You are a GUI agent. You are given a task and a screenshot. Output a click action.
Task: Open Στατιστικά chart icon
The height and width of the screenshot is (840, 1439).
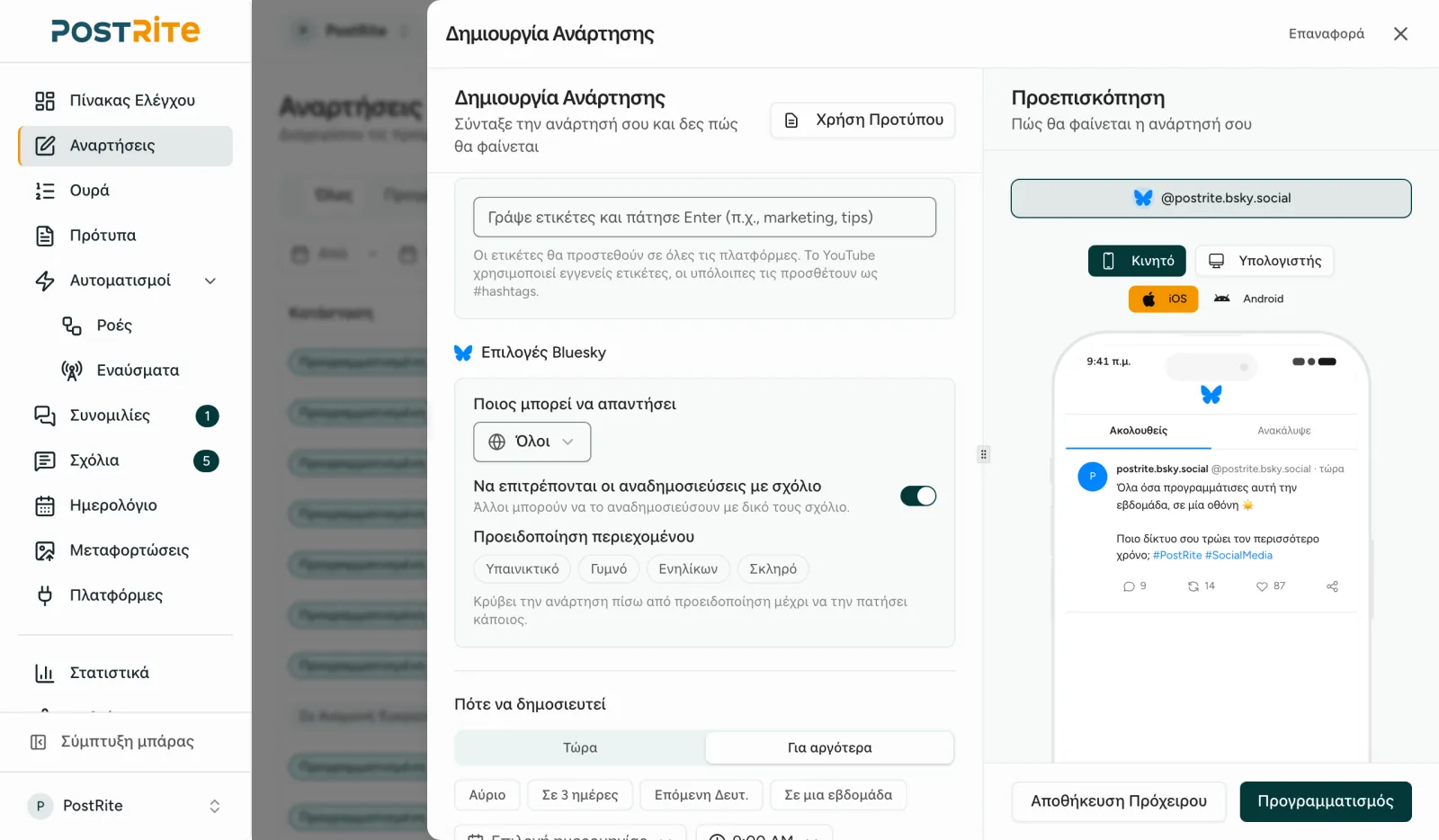tap(45, 673)
